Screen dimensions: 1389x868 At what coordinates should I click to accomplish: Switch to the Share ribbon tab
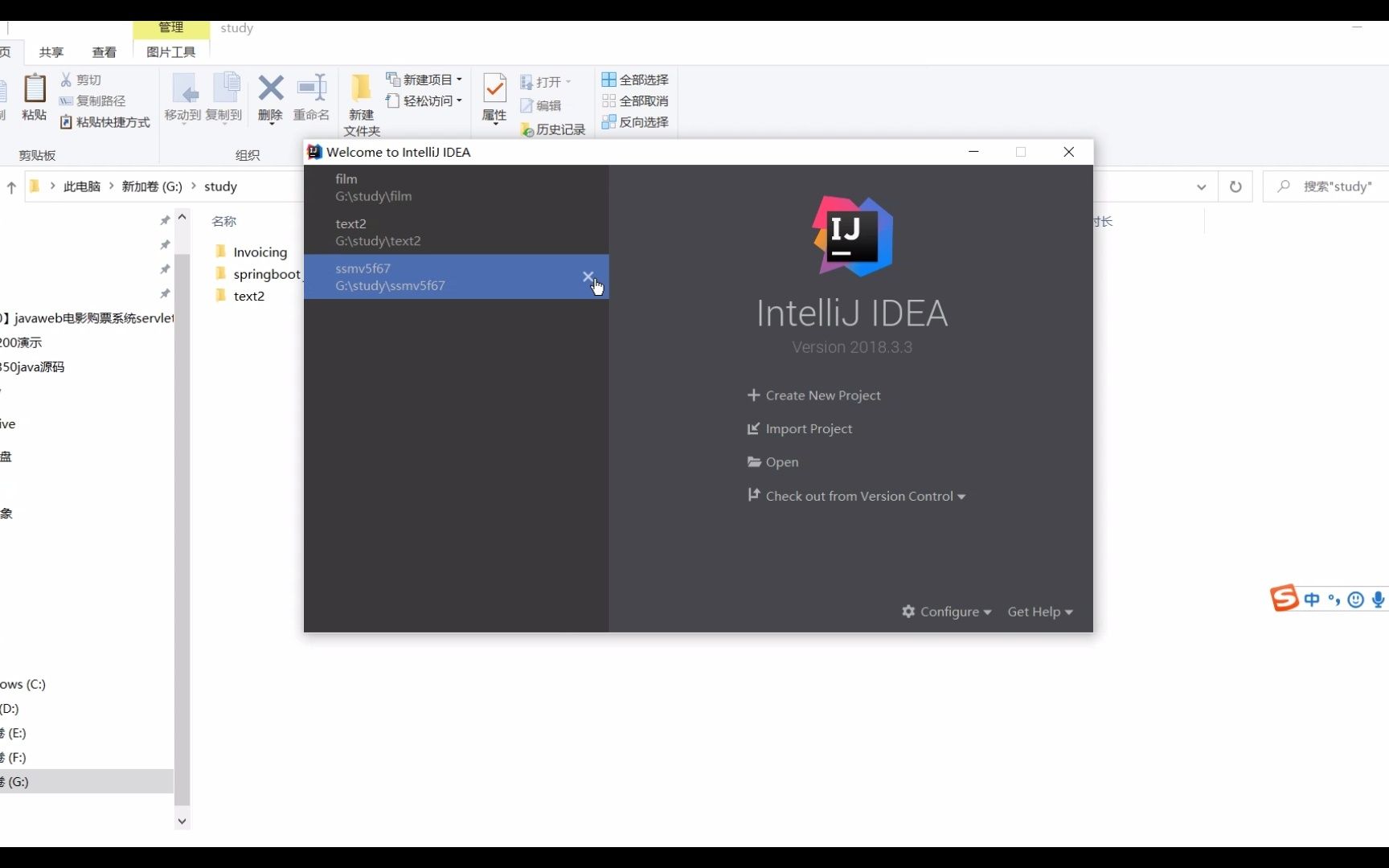[x=51, y=52]
